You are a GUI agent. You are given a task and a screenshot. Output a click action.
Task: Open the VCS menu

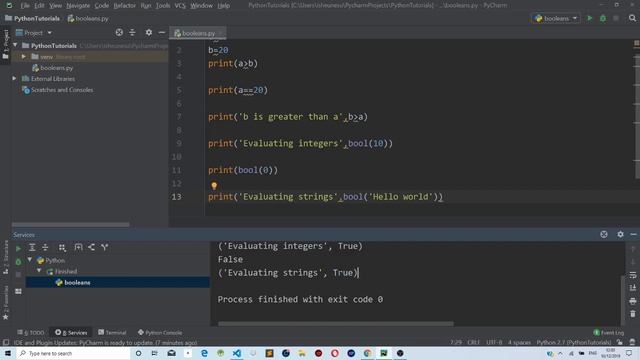tap(180, 6)
